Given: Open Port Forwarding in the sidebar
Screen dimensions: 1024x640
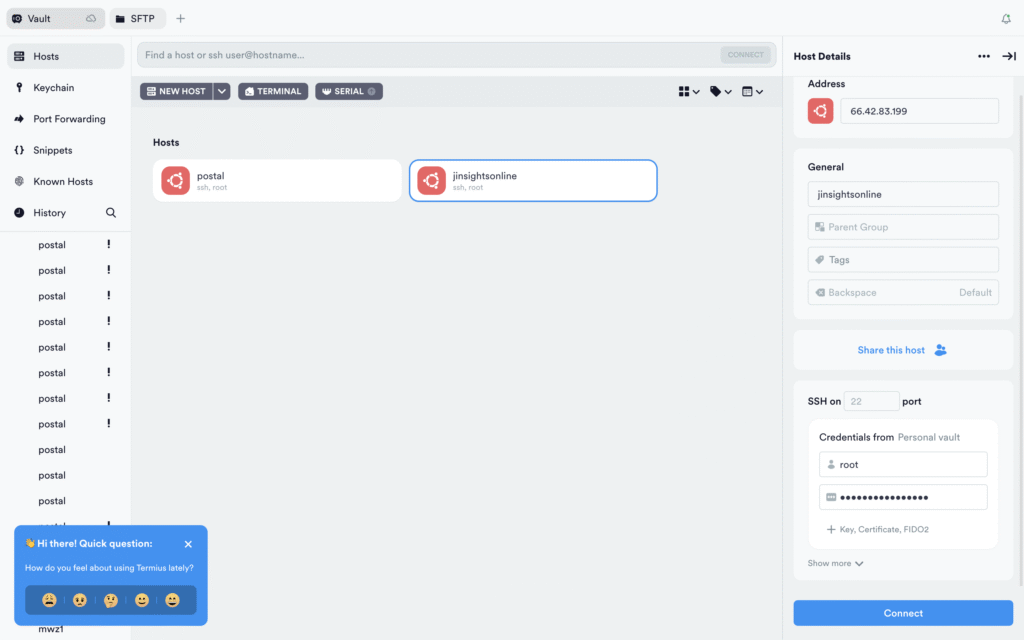Looking at the screenshot, I should [x=65, y=119].
